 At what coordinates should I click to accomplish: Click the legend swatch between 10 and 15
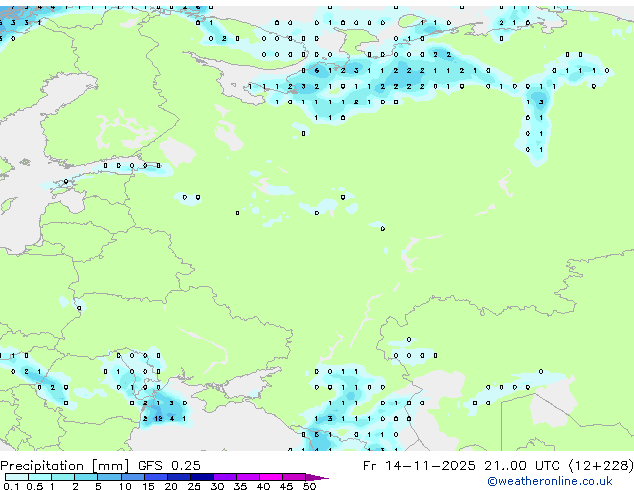click(x=132, y=477)
